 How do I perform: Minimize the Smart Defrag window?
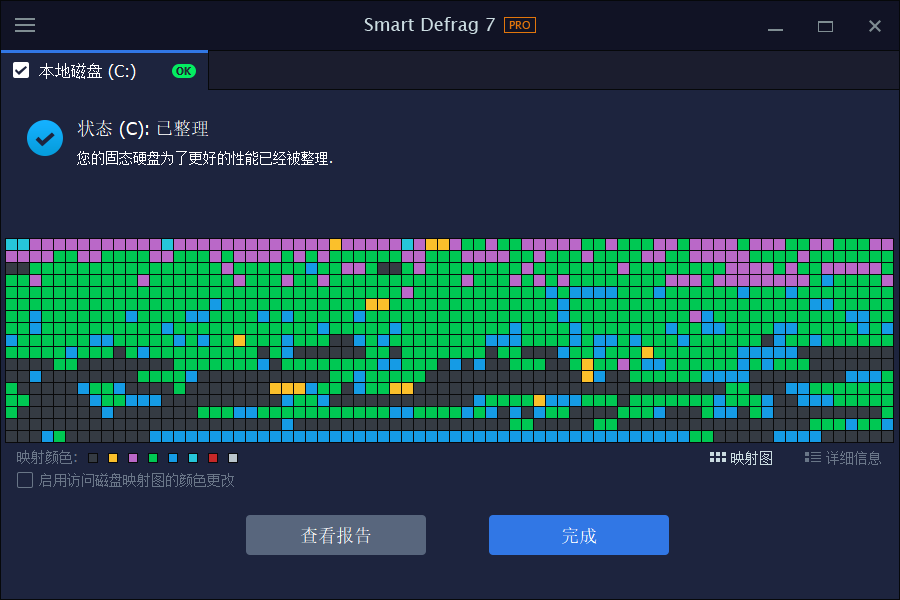774,26
